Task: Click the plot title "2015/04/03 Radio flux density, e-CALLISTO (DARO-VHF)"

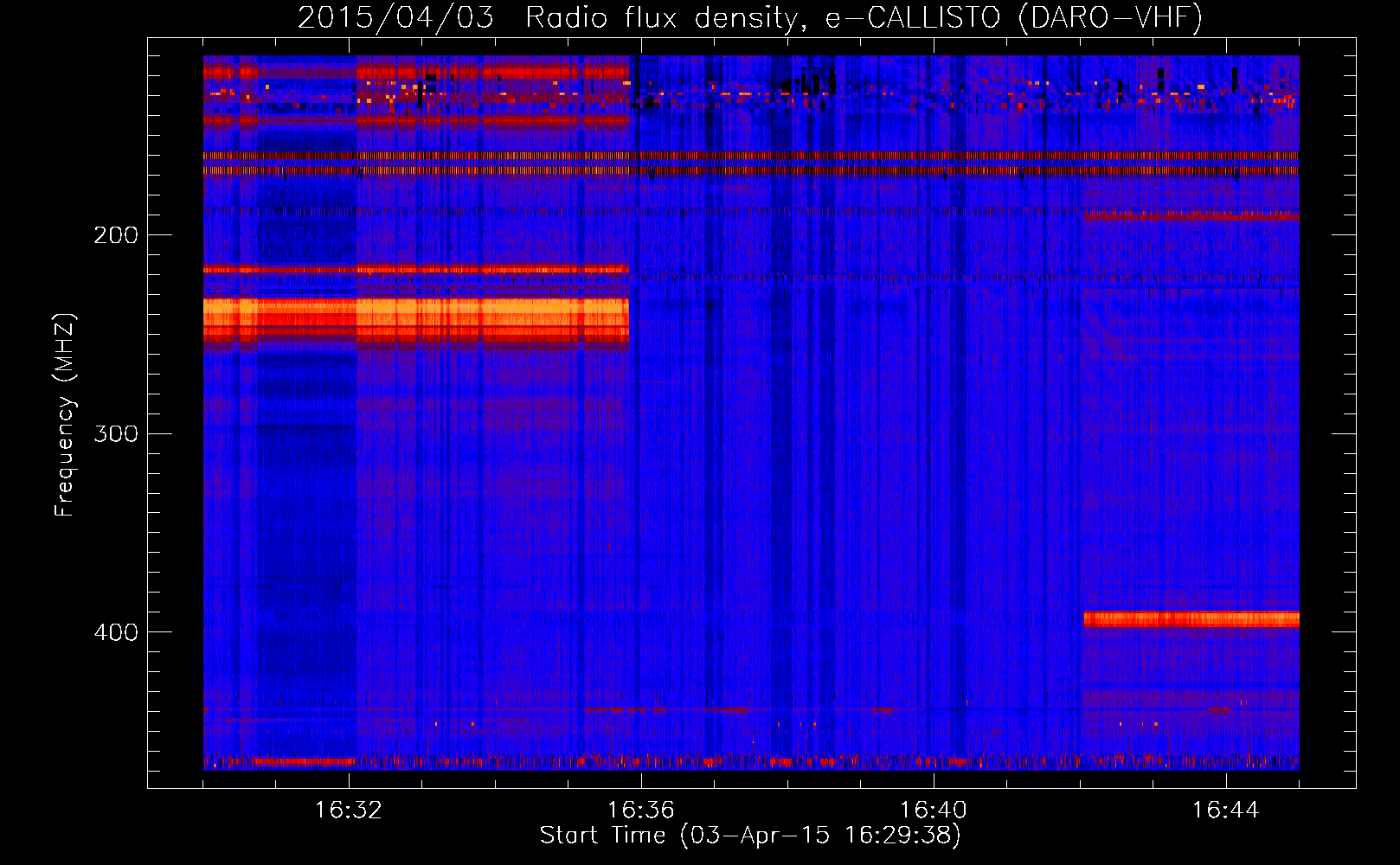Action: [x=750, y=17]
